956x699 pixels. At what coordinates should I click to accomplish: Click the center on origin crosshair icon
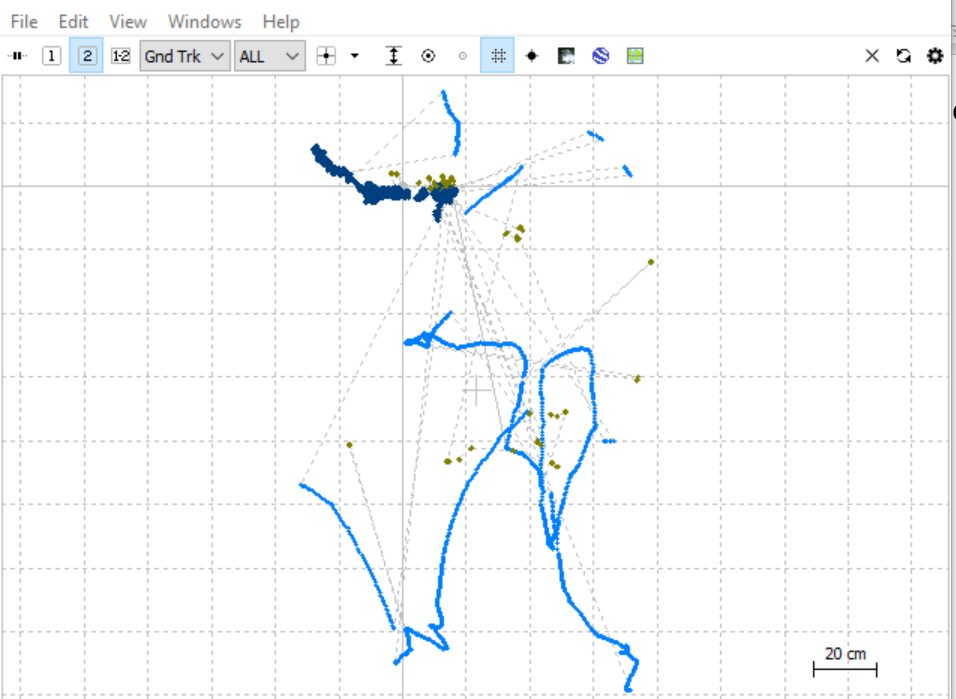click(326, 56)
